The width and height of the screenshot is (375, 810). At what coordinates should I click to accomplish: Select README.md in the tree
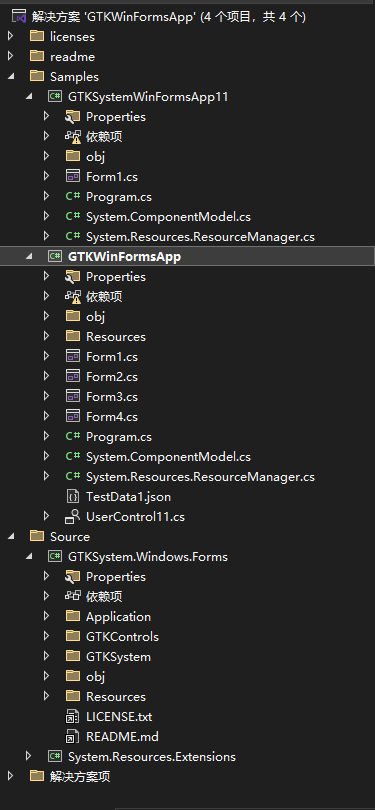pyautogui.click(x=122, y=736)
